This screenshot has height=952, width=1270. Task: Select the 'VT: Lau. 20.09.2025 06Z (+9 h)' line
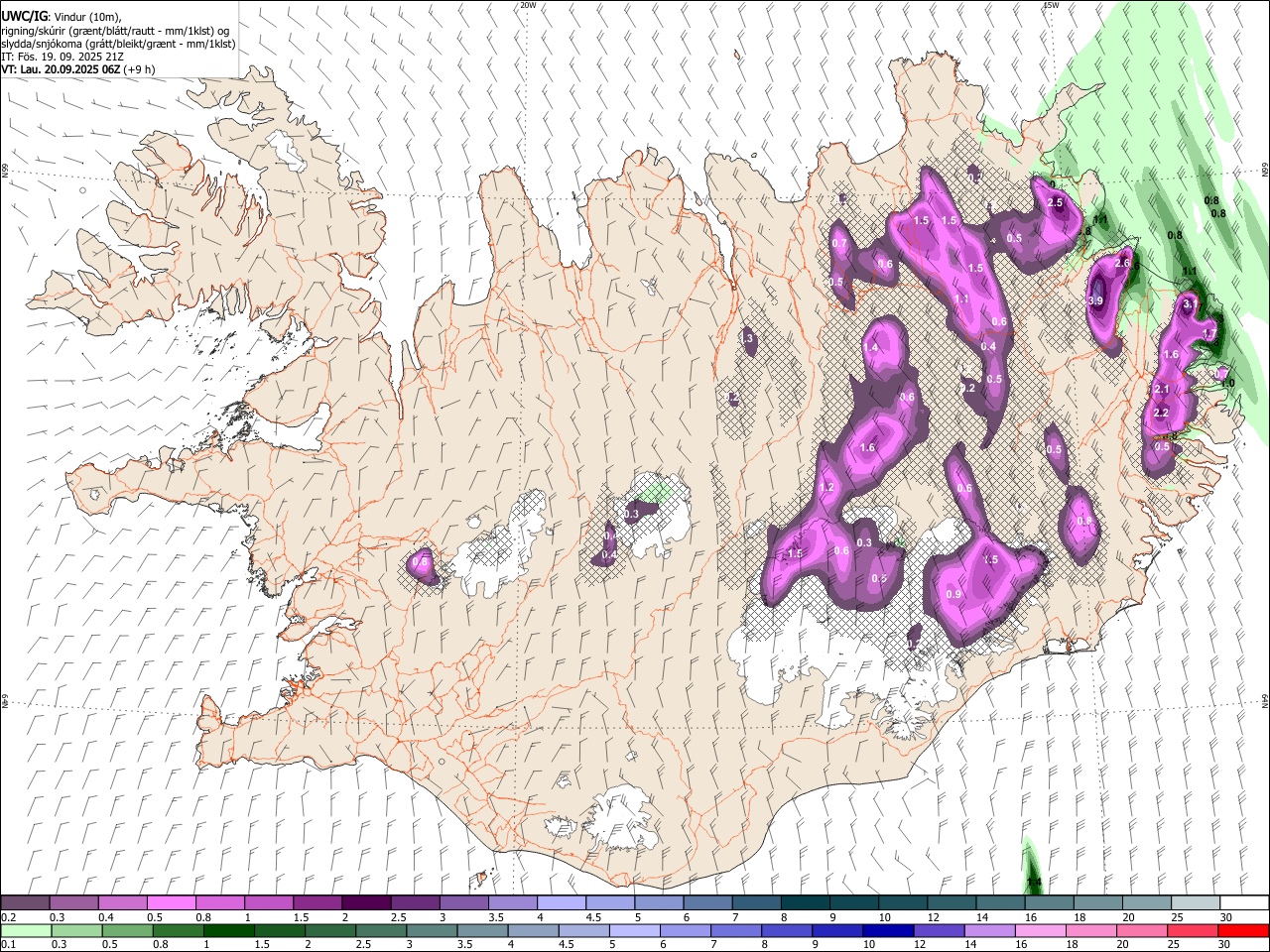click(78, 69)
